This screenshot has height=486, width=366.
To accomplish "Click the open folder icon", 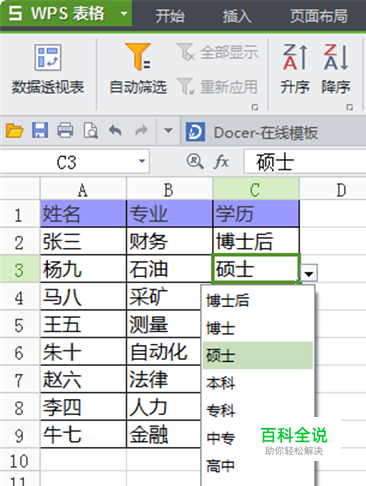I will click(x=14, y=130).
